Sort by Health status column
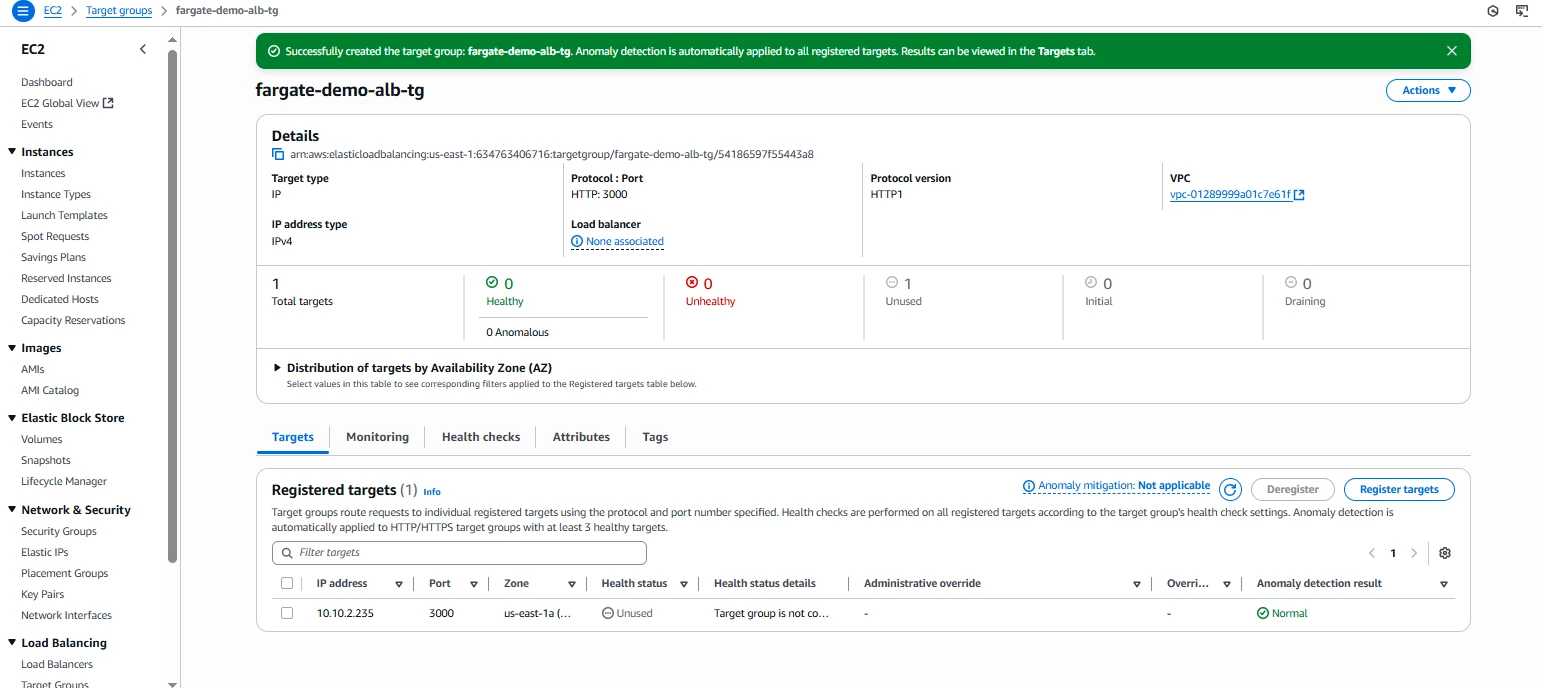 [x=685, y=584]
